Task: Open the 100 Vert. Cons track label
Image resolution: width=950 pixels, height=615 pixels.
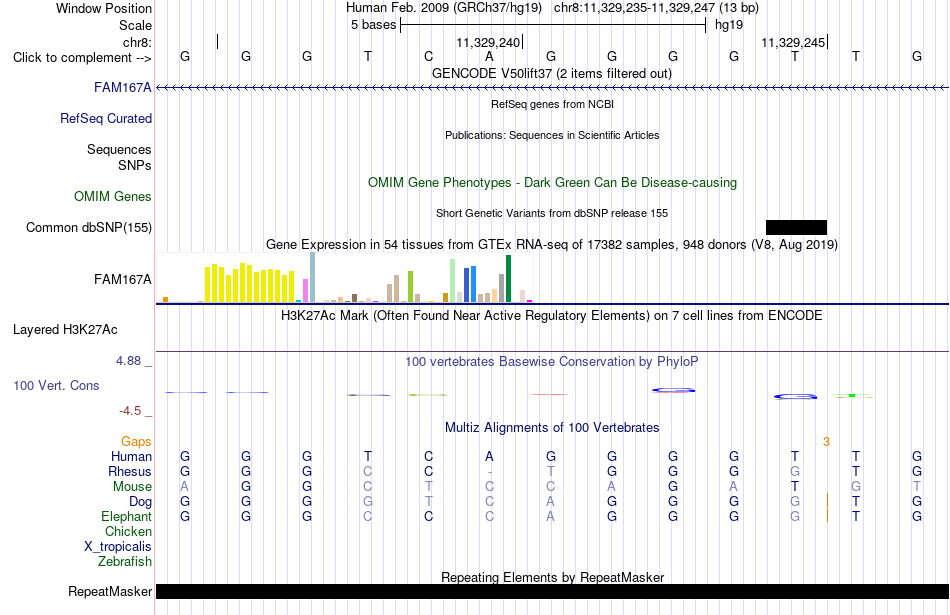Action: [x=56, y=386]
